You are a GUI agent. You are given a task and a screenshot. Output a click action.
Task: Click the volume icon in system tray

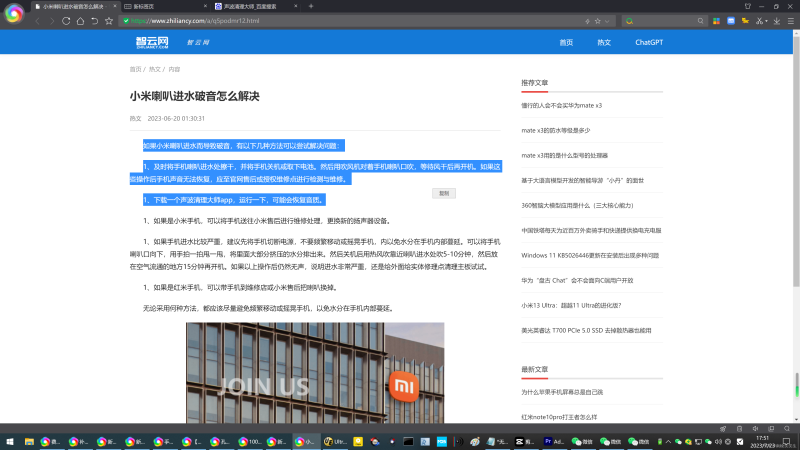click(x=718, y=442)
